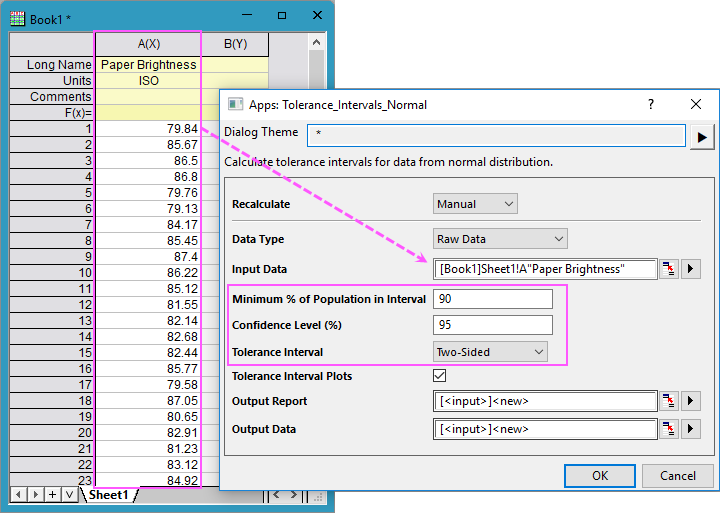This screenshot has height=513, width=720.
Task: Open the arrow menu next to Input Data
Action: point(691,269)
